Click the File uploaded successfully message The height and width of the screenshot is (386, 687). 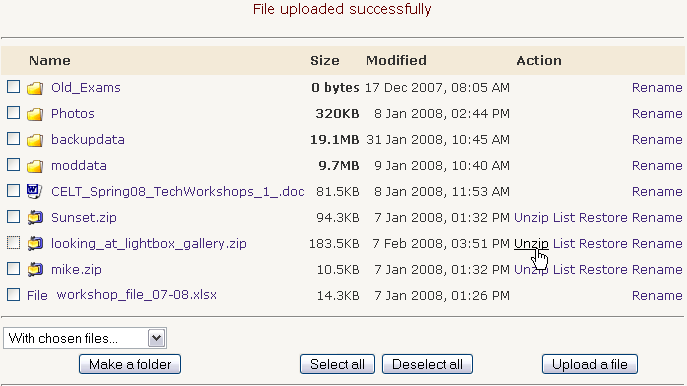click(x=342, y=9)
